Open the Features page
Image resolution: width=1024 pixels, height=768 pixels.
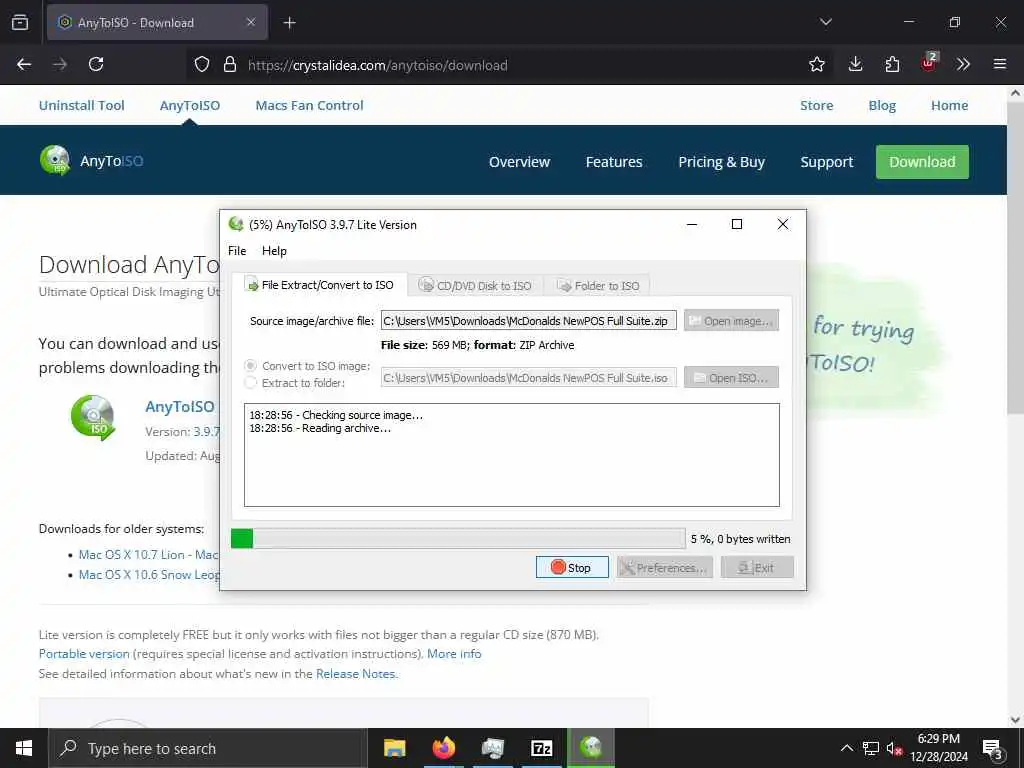click(x=614, y=162)
